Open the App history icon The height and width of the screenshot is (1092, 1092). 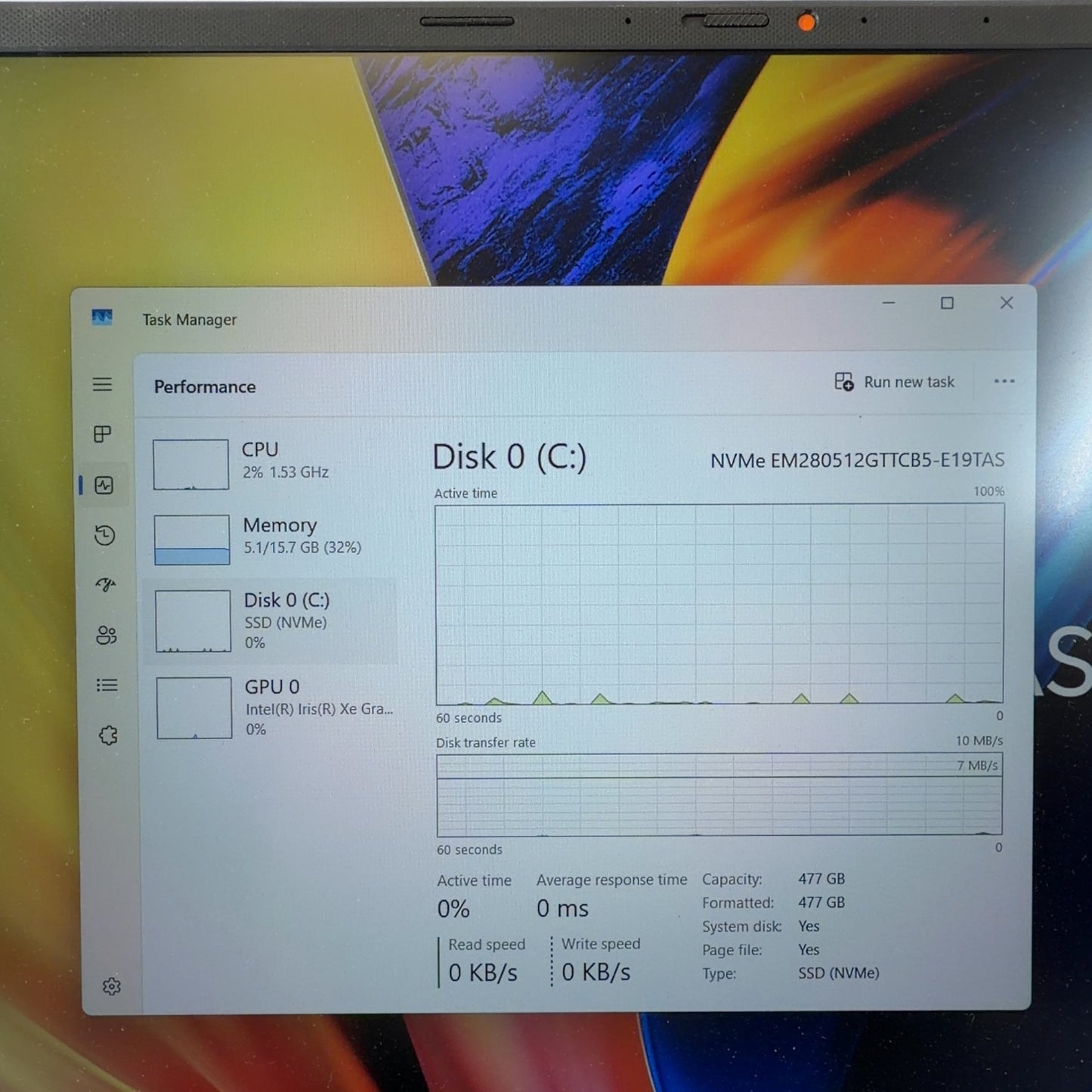(104, 536)
